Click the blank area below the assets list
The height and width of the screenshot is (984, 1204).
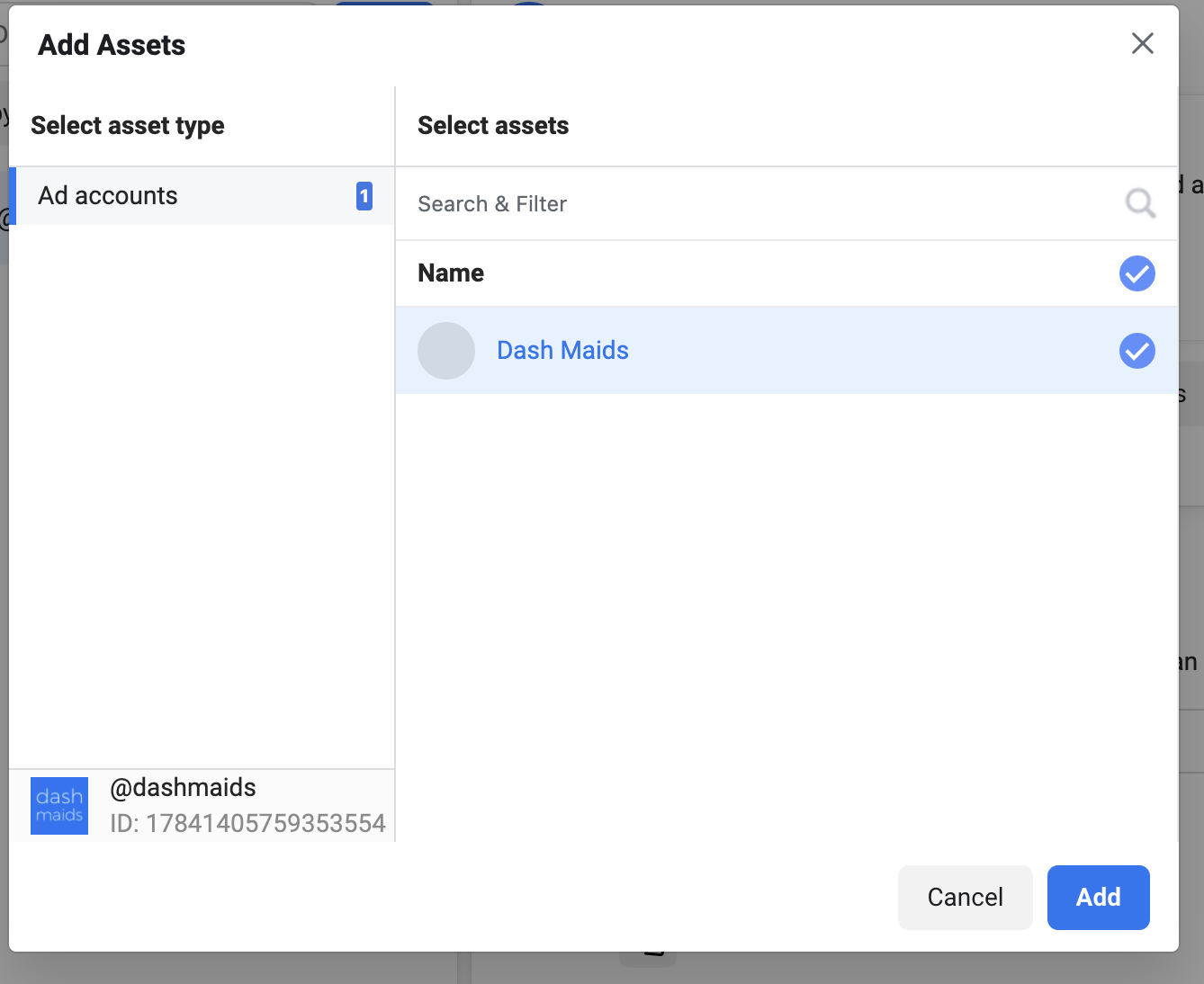[x=785, y=612]
